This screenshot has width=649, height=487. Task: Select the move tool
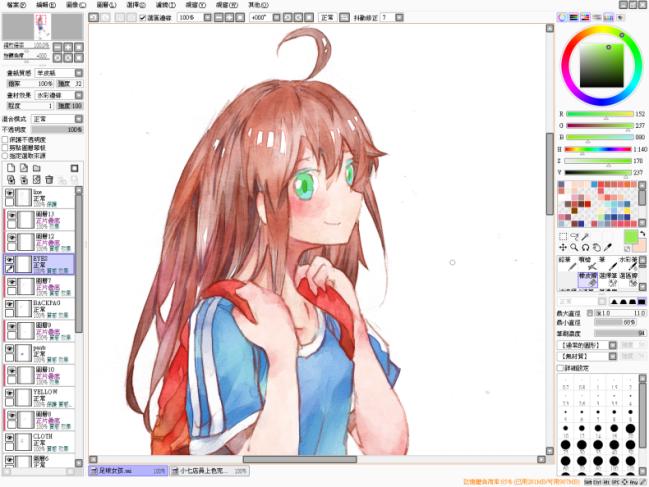pos(563,247)
